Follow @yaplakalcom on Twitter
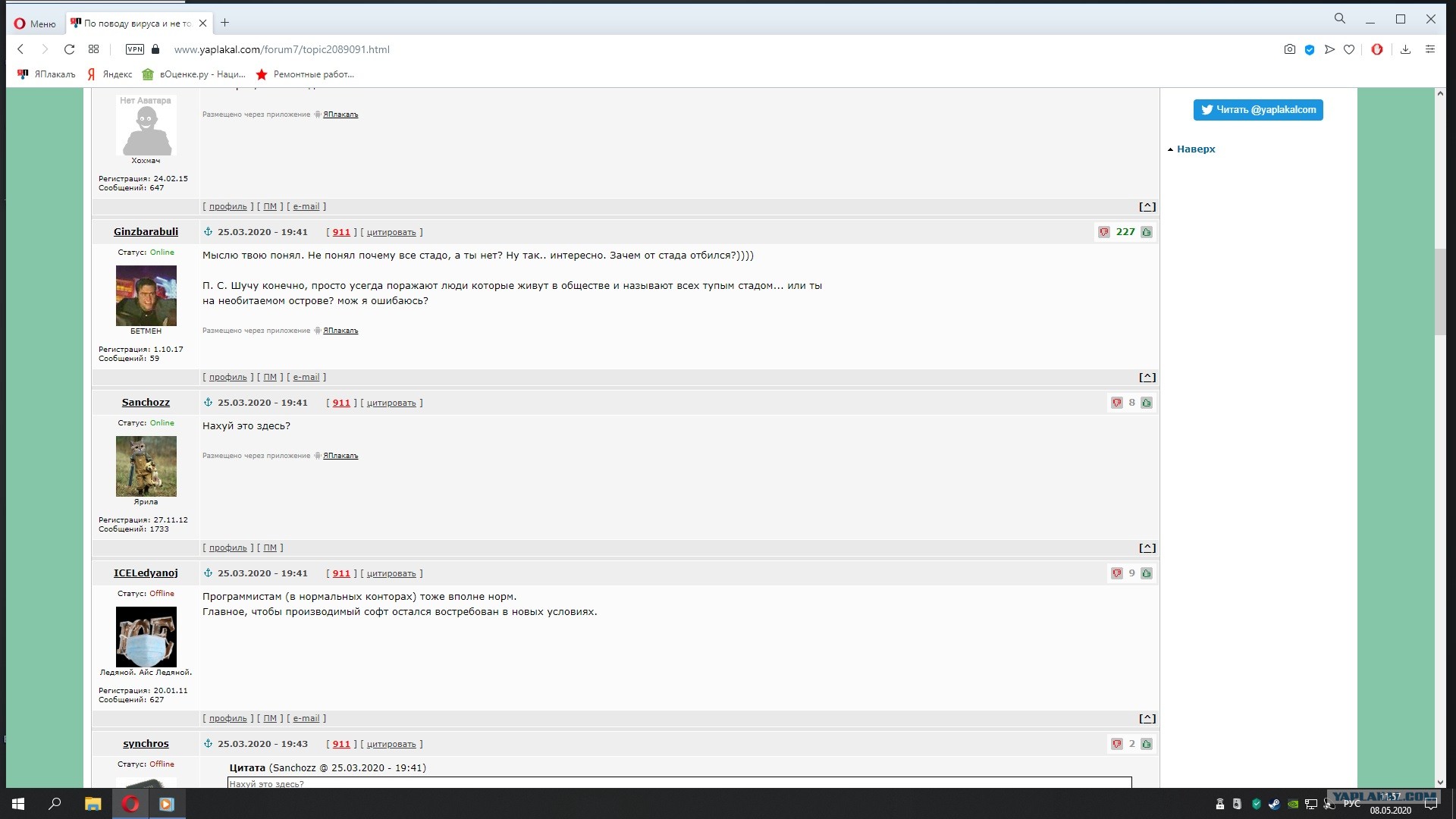This screenshot has height=819, width=1456. (1258, 110)
